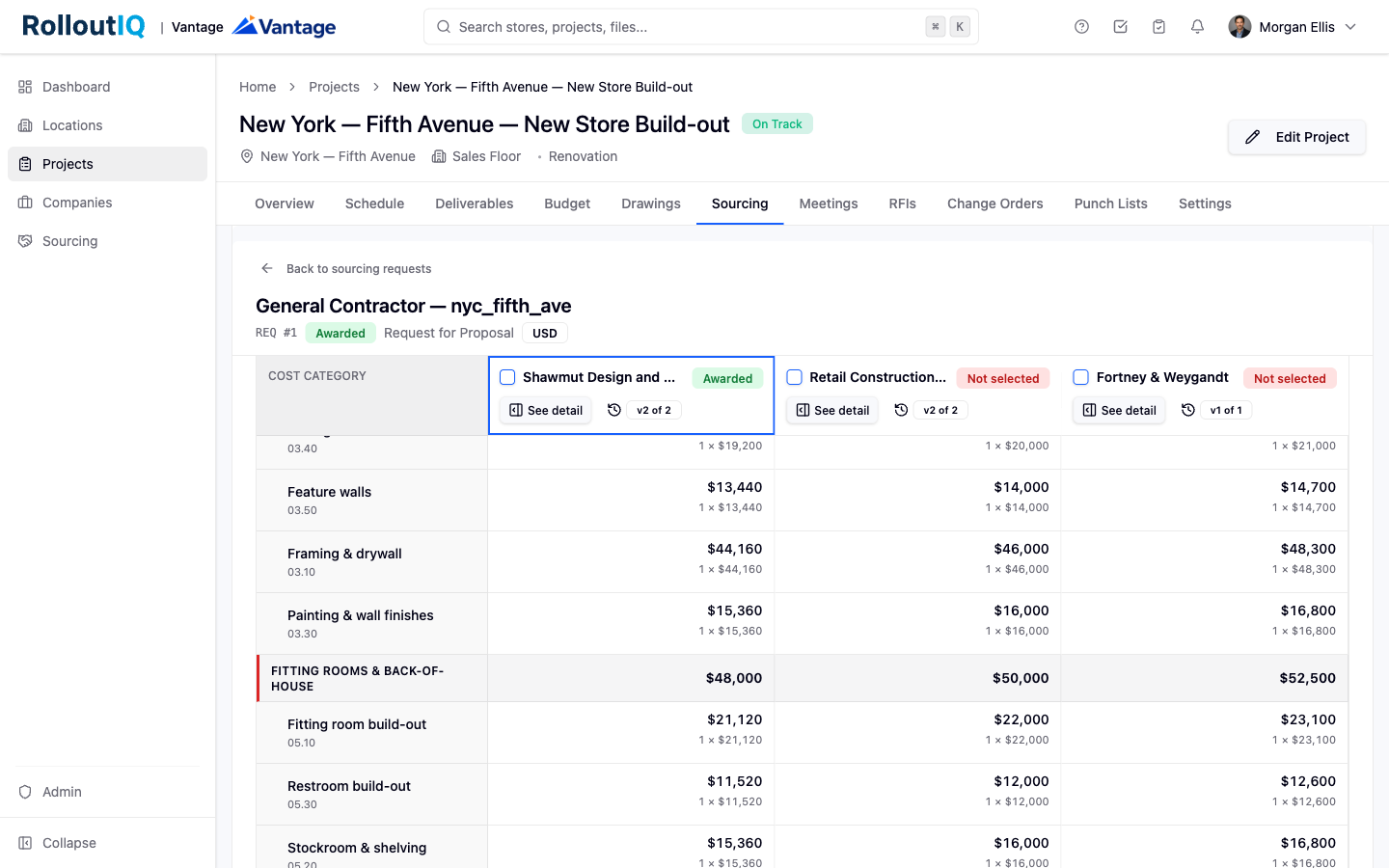This screenshot has height=868, width=1389.
Task: Open the clipboard icon in header
Action: coord(1158,27)
